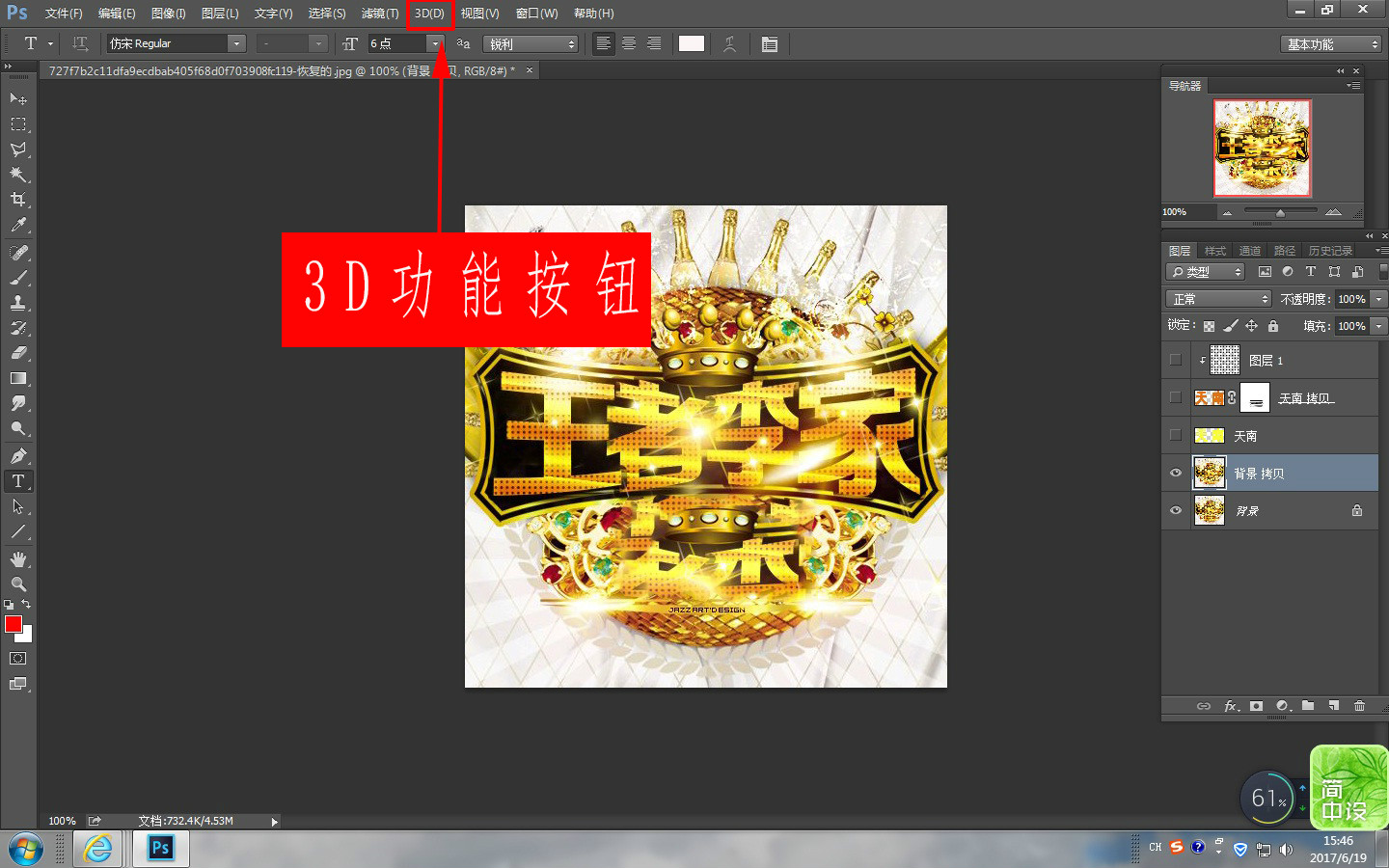The width and height of the screenshot is (1389, 868).
Task: Open blend mode dropdown 正常
Action: click(1219, 299)
